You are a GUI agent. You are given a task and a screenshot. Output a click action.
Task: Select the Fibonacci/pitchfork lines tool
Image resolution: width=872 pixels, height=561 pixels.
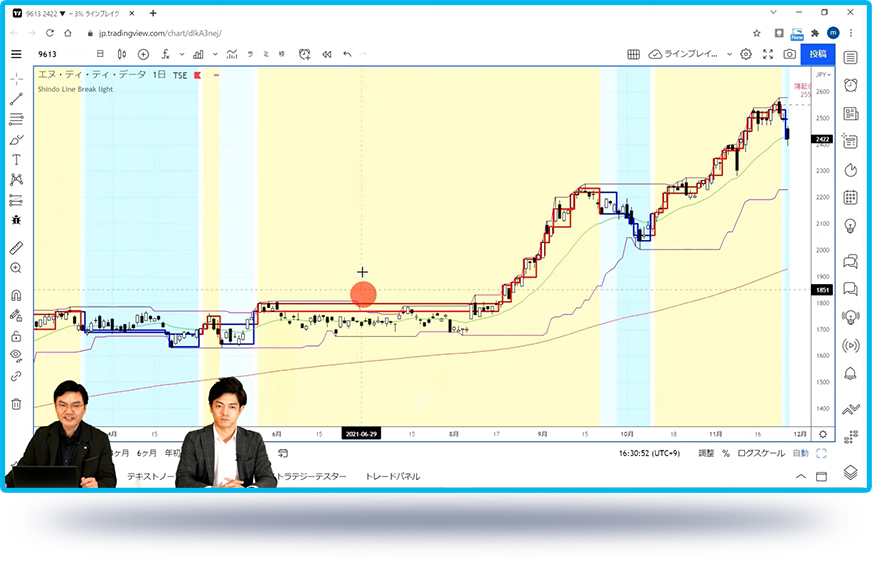point(16,119)
